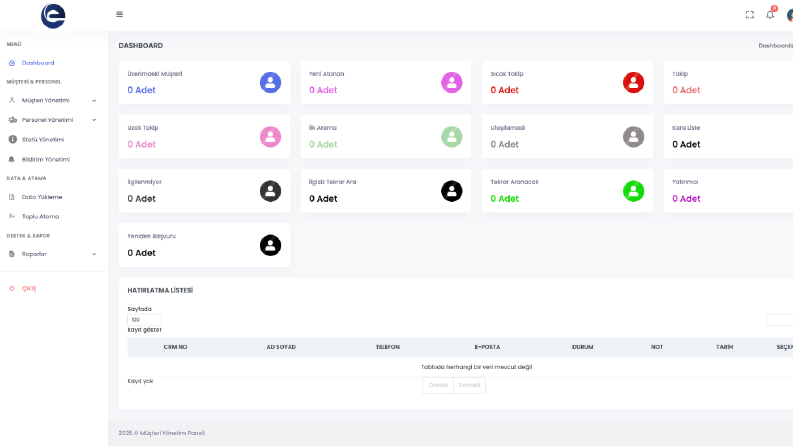Image resolution: width=793 pixels, height=446 pixels.
Task: Click the Yeniden Başvuru black user icon
Action: (271, 245)
